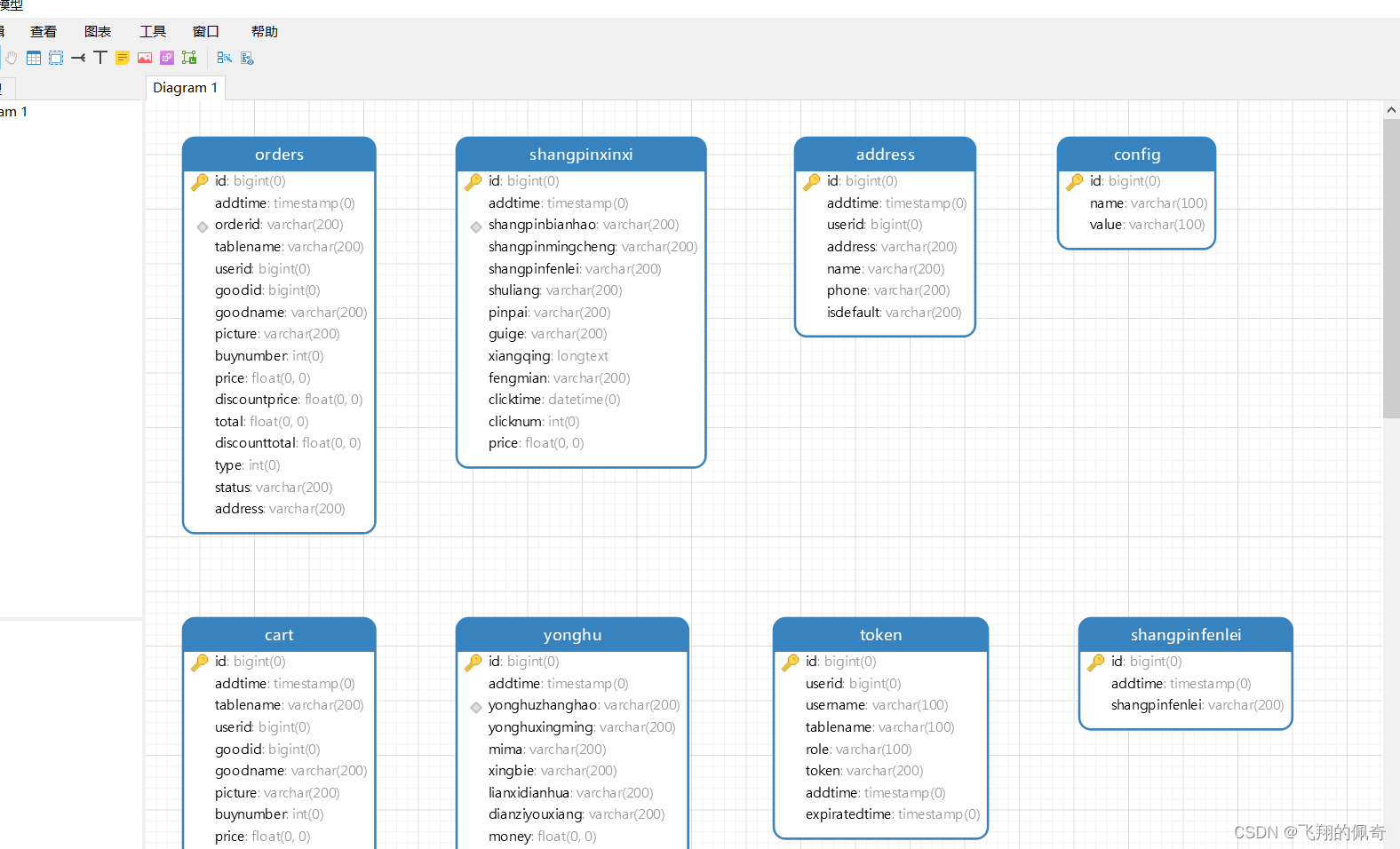Click the primary key icon in cart table

[x=200, y=662]
